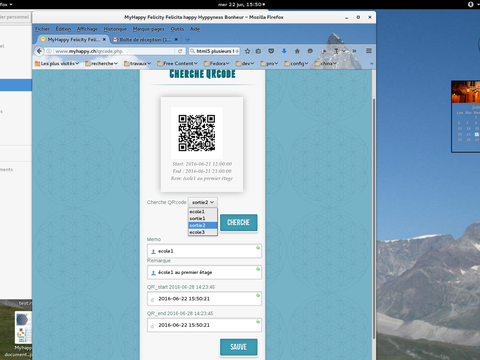Expand the pro bookmarks folder
Screen dimensions: 480x360
269,63
